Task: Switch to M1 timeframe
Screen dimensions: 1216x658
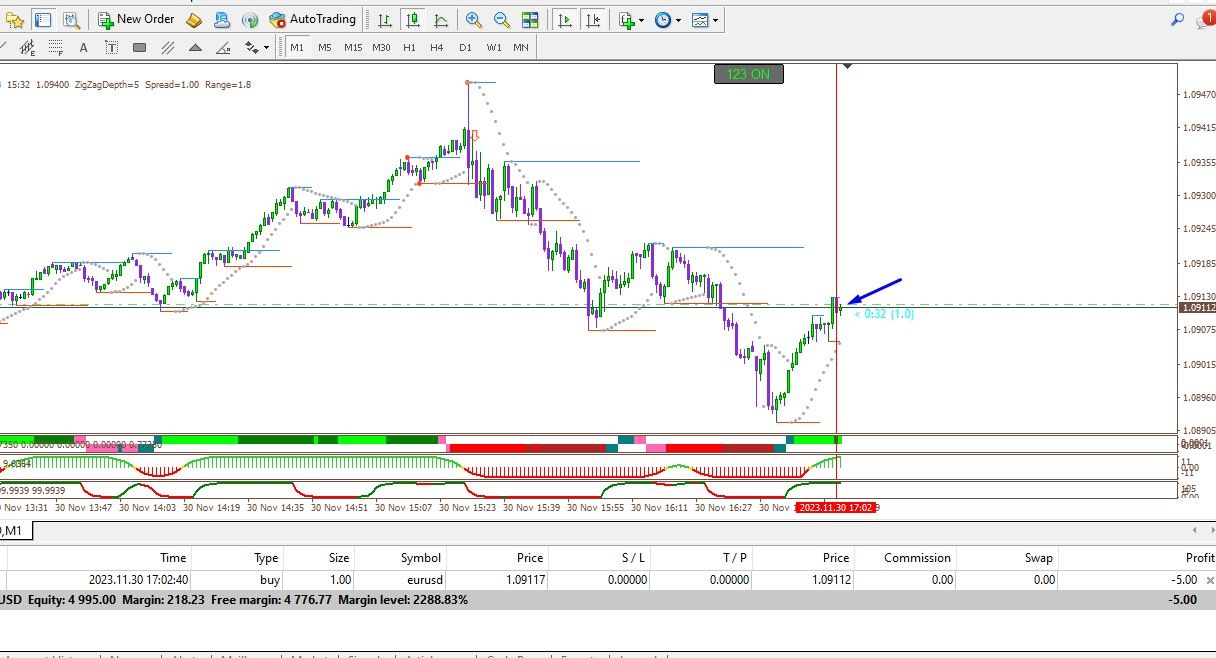Action: (297, 47)
